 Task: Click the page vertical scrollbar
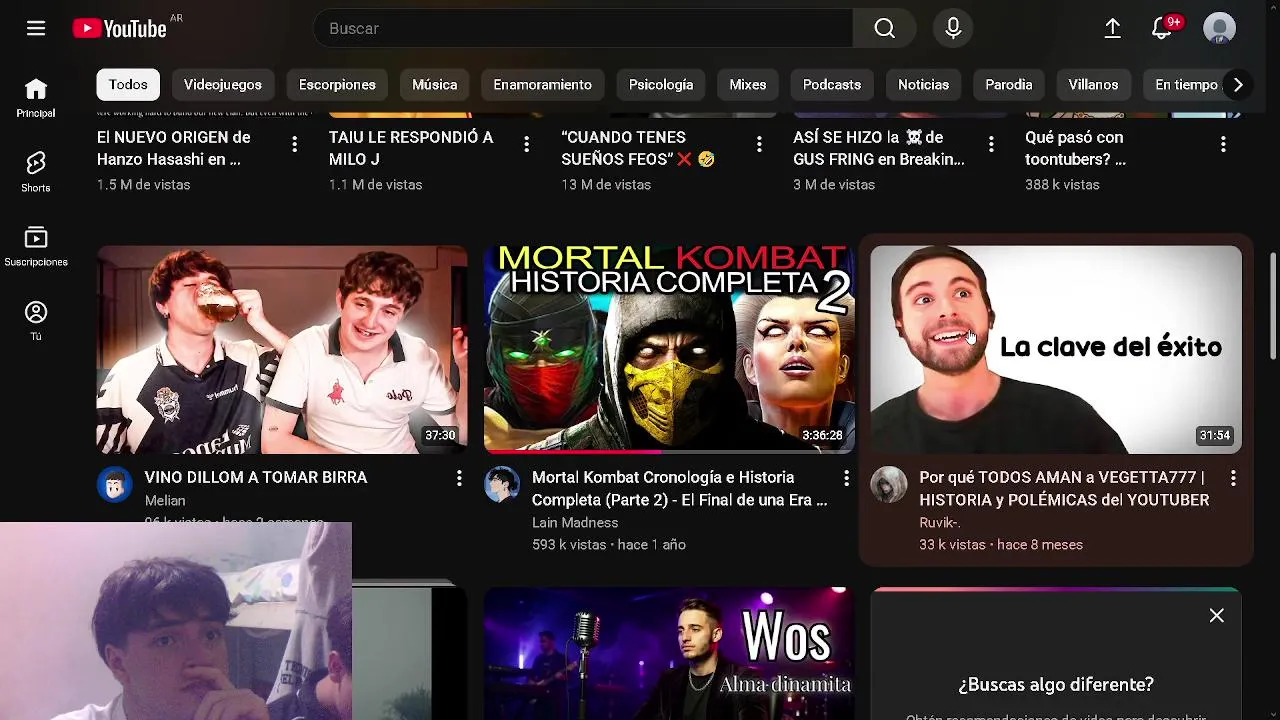tap(1273, 305)
